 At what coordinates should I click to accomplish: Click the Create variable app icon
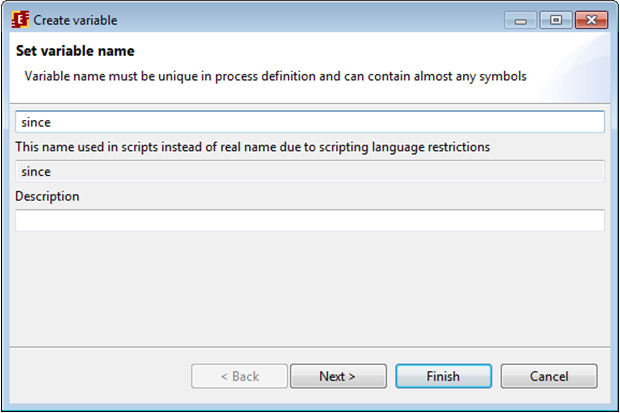coord(19,19)
